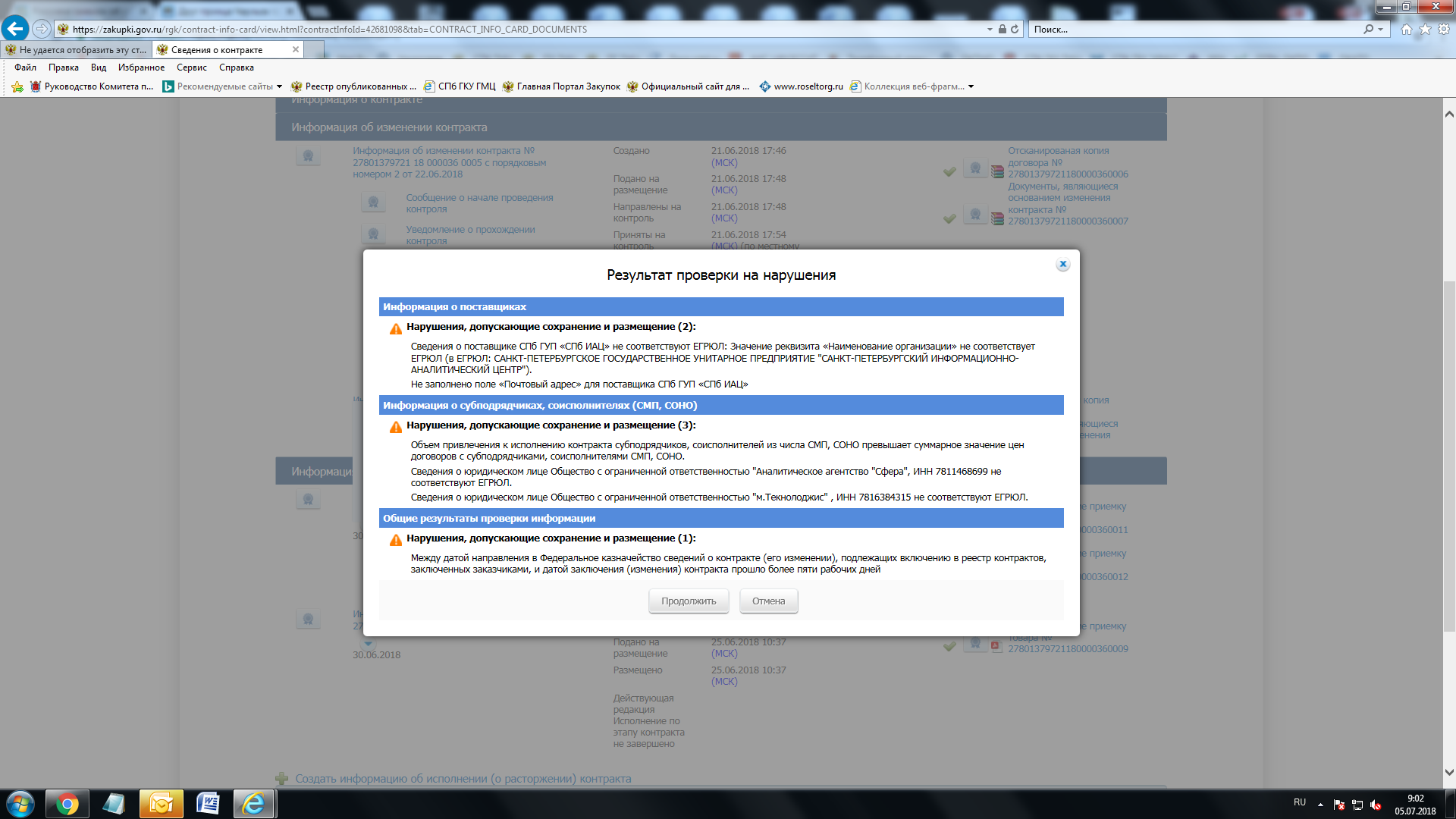Open 'Реестр опубликованных ...' bookmark
1456x819 pixels.
(x=353, y=86)
